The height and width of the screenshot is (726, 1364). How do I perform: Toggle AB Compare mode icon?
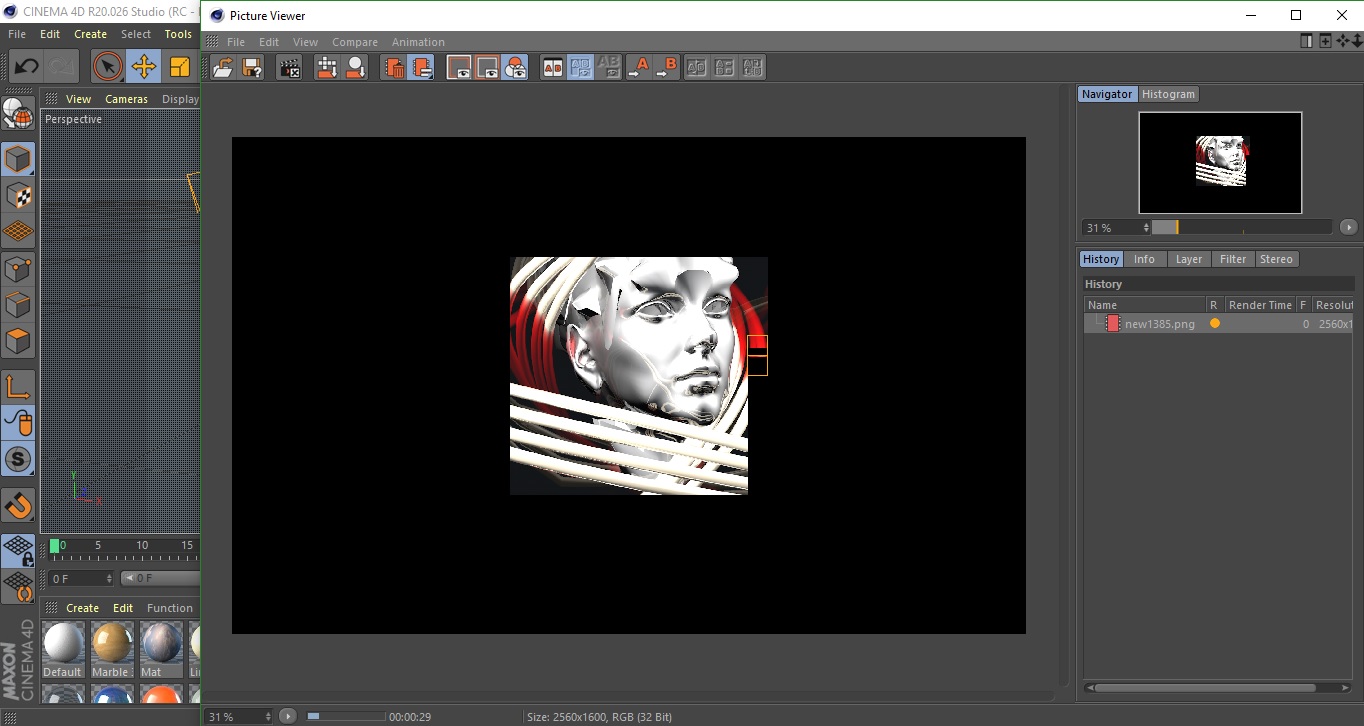pos(552,67)
